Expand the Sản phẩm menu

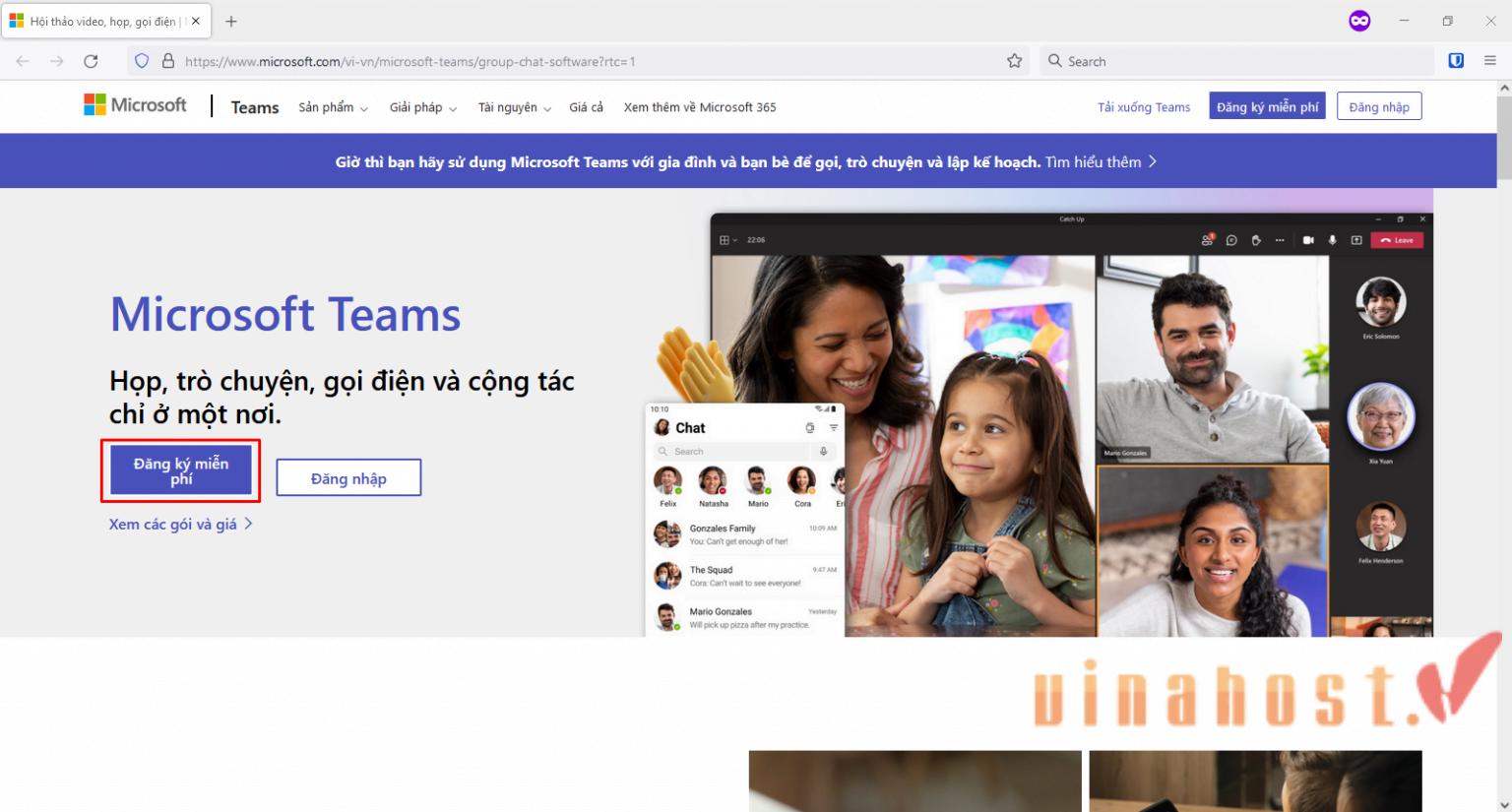[x=333, y=107]
